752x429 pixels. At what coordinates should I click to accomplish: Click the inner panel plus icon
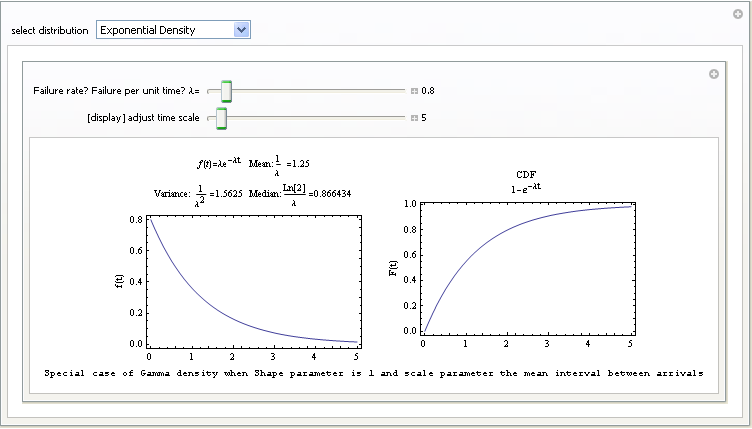pyautogui.click(x=713, y=74)
